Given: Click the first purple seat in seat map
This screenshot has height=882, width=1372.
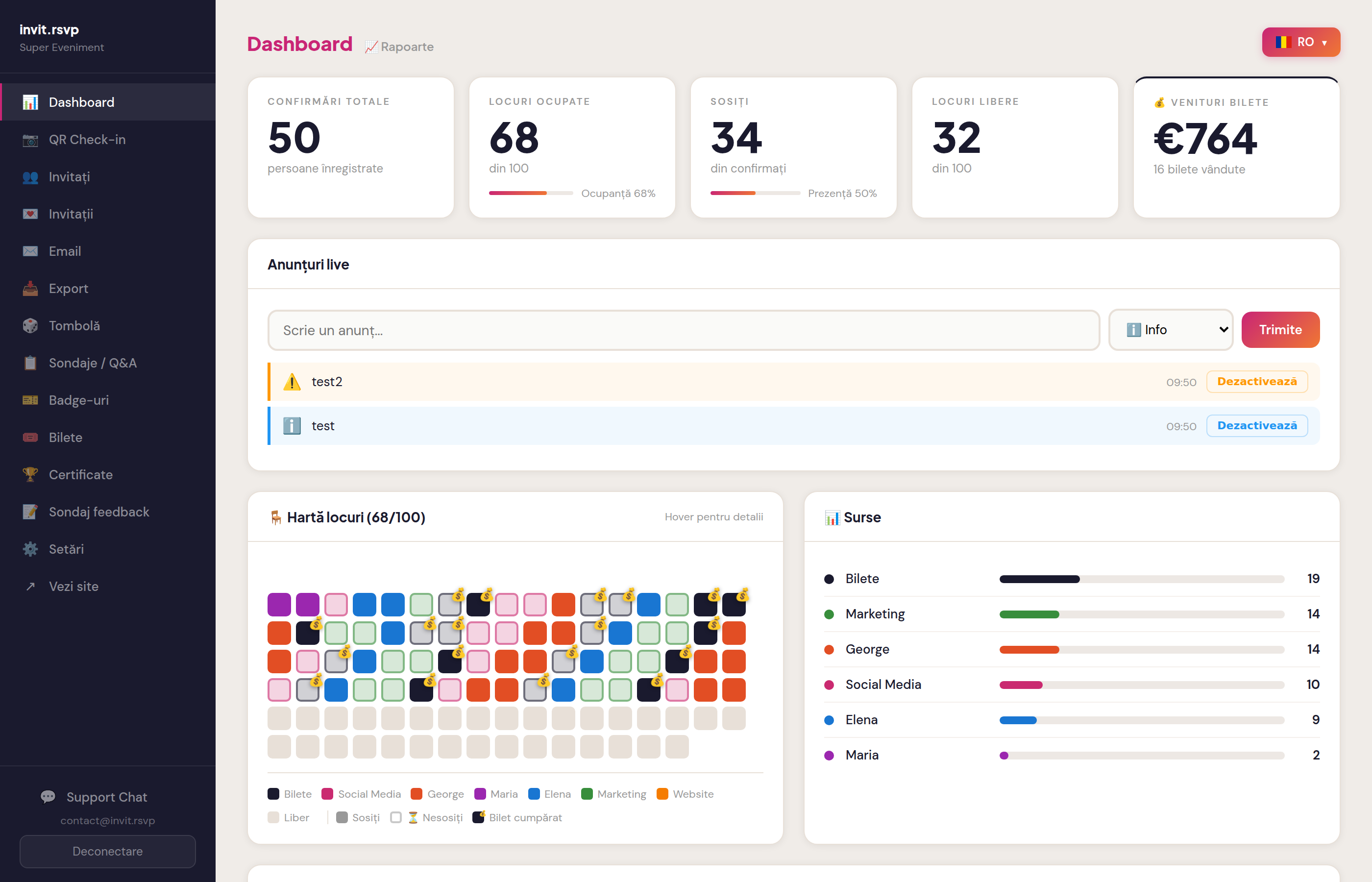Looking at the screenshot, I should [279, 604].
